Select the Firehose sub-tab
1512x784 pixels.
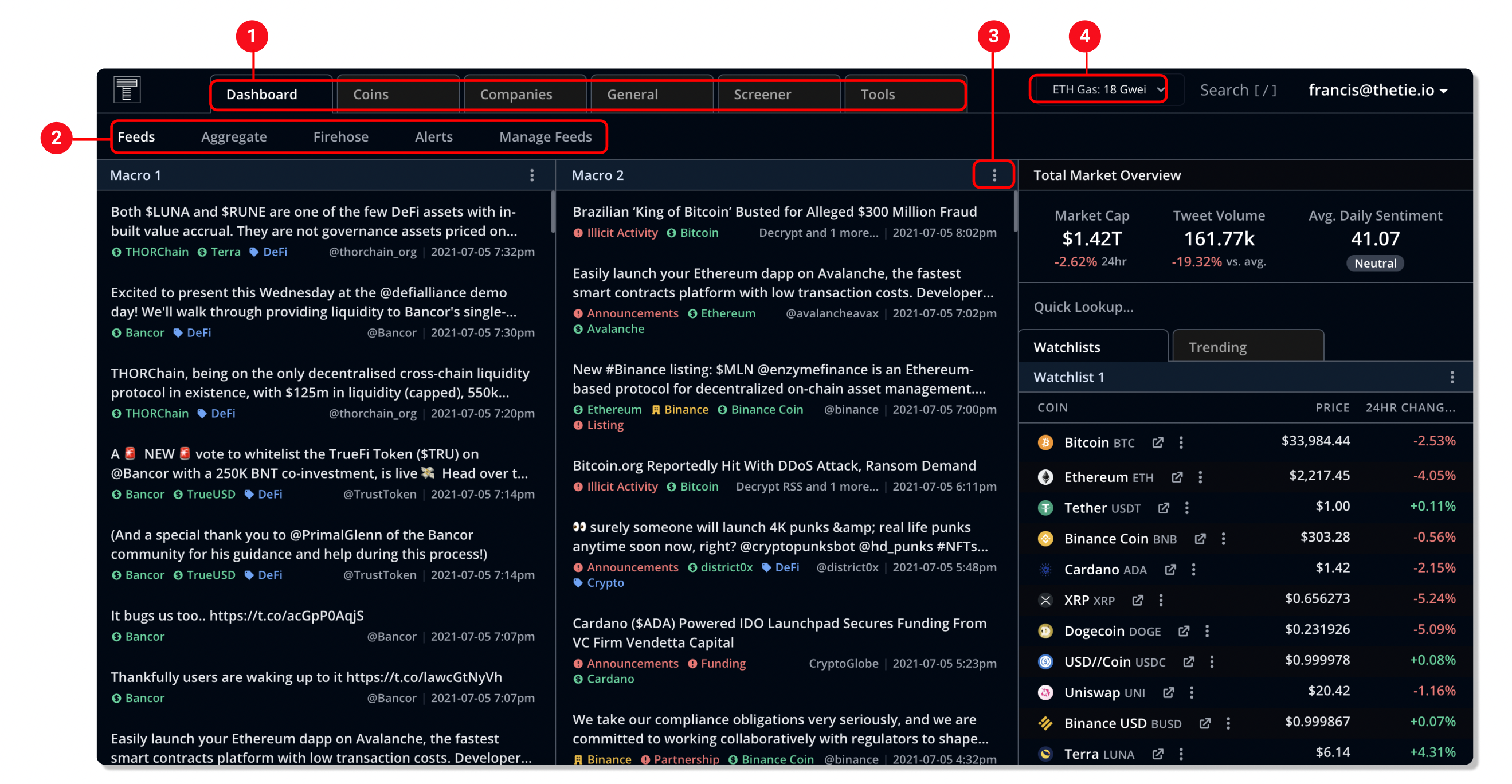pyautogui.click(x=340, y=137)
